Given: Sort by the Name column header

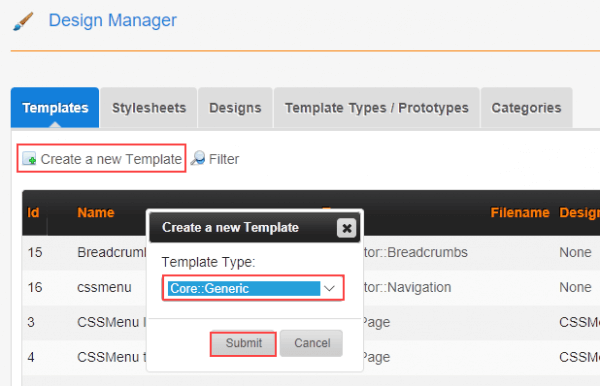Looking at the screenshot, I should (x=96, y=212).
